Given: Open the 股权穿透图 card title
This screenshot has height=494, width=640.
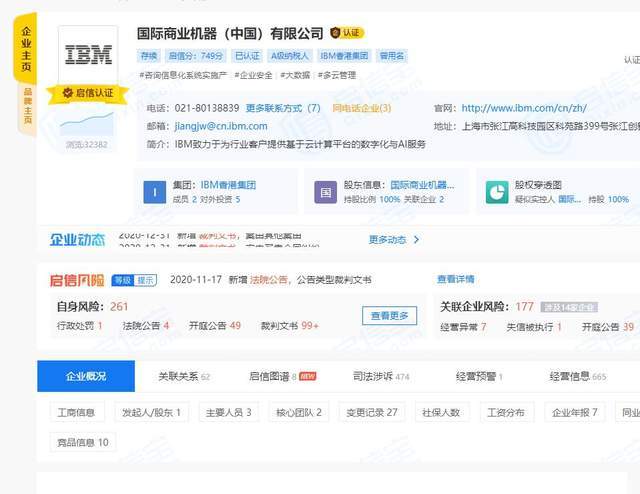Looking at the screenshot, I should pos(538,185).
